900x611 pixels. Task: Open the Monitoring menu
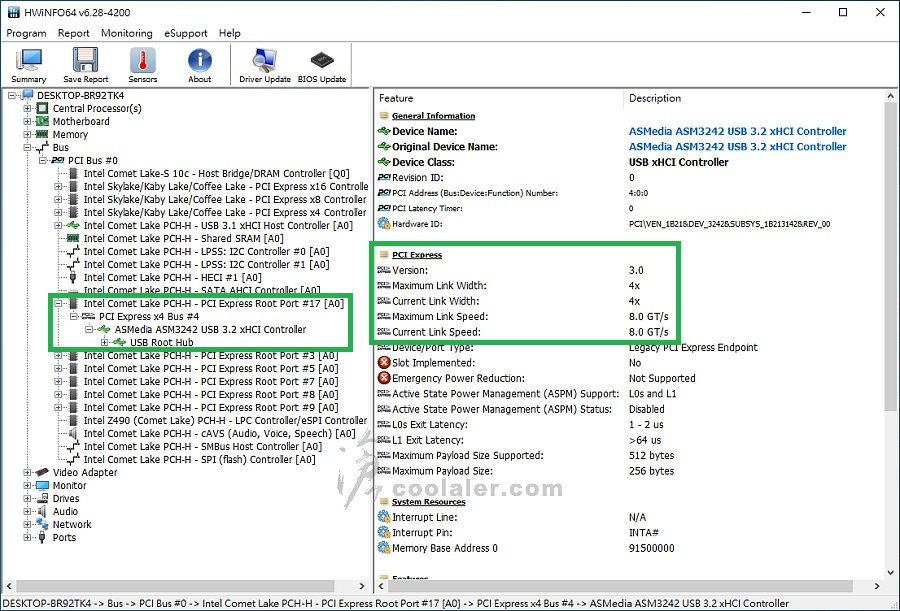pyautogui.click(x=127, y=33)
